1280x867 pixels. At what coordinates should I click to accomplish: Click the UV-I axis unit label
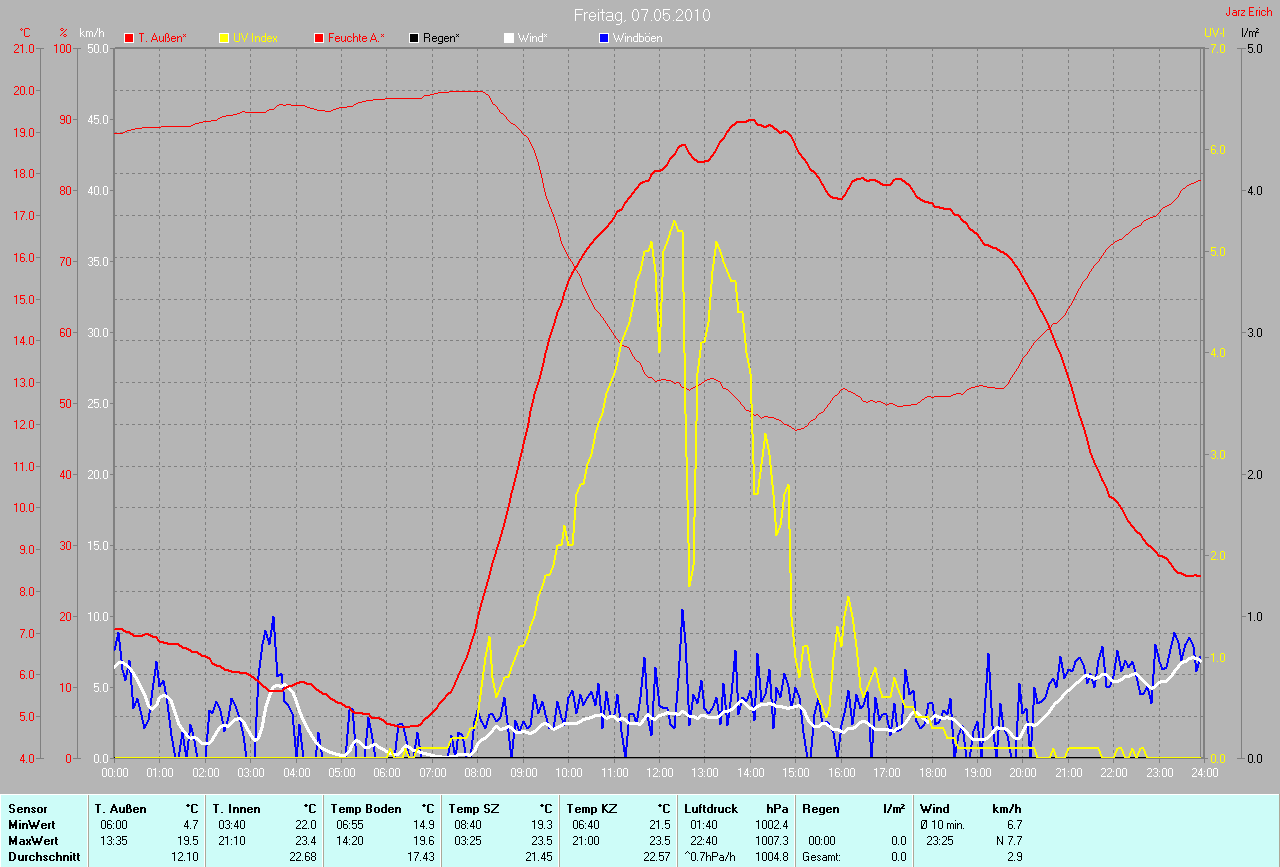pos(1214,33)
